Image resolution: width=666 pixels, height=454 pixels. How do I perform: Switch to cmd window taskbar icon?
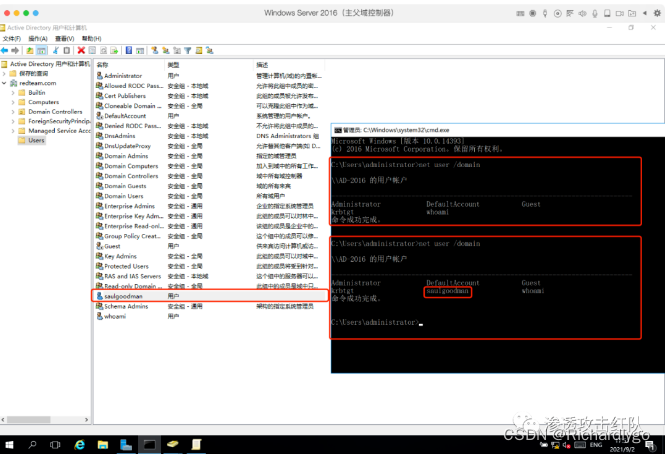(x=150, y=445)
